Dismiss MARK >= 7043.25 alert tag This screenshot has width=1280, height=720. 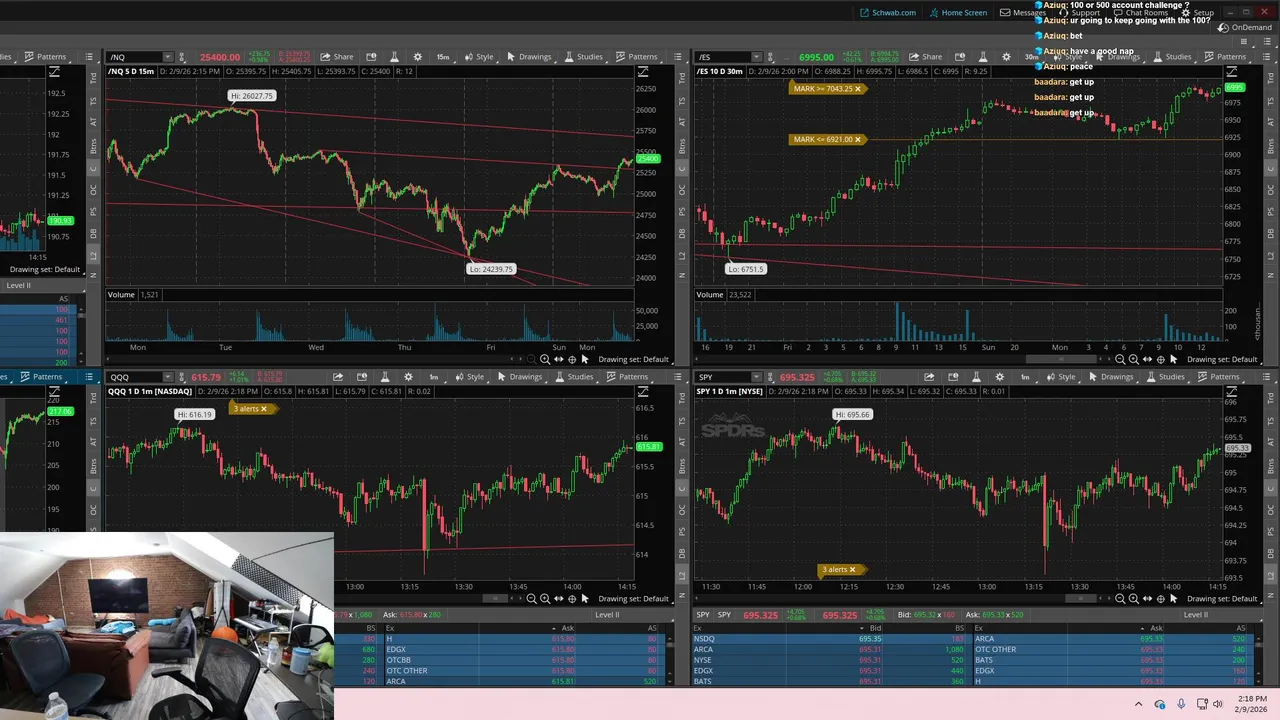tap(858, 89)
